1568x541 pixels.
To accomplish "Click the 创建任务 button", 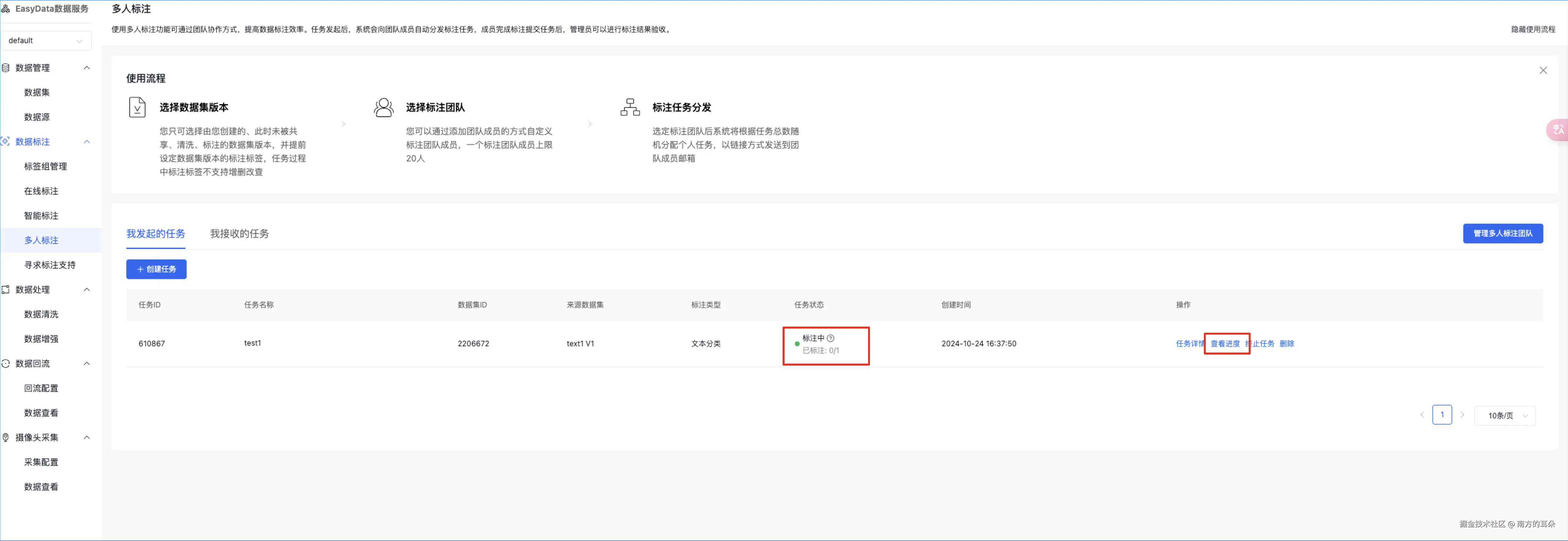I will coord(156,270).
